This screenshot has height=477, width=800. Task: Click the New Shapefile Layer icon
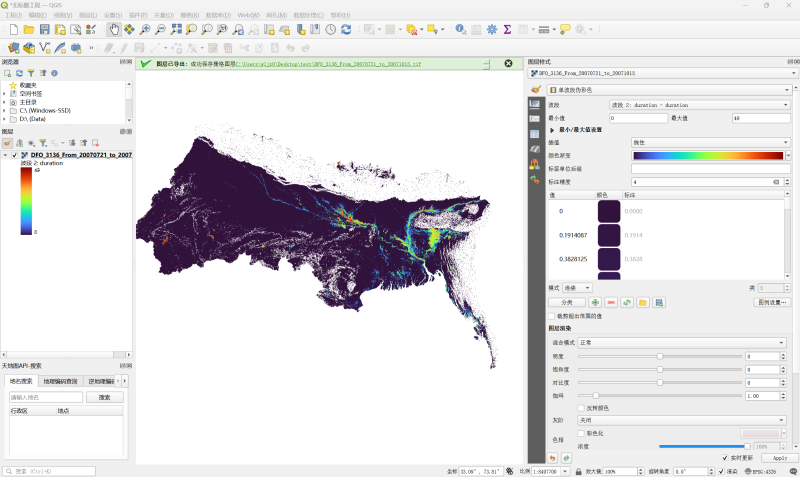tap(45, 48)
